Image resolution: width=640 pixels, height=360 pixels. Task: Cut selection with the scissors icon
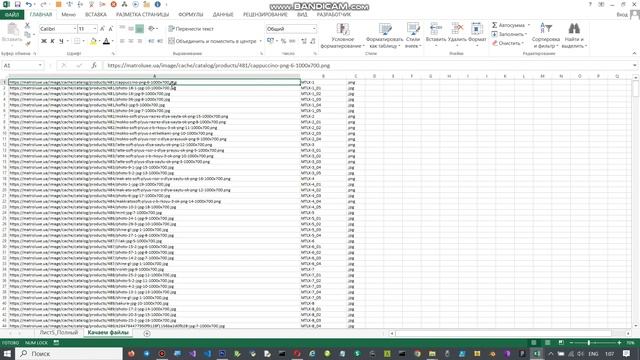(27, 26)
